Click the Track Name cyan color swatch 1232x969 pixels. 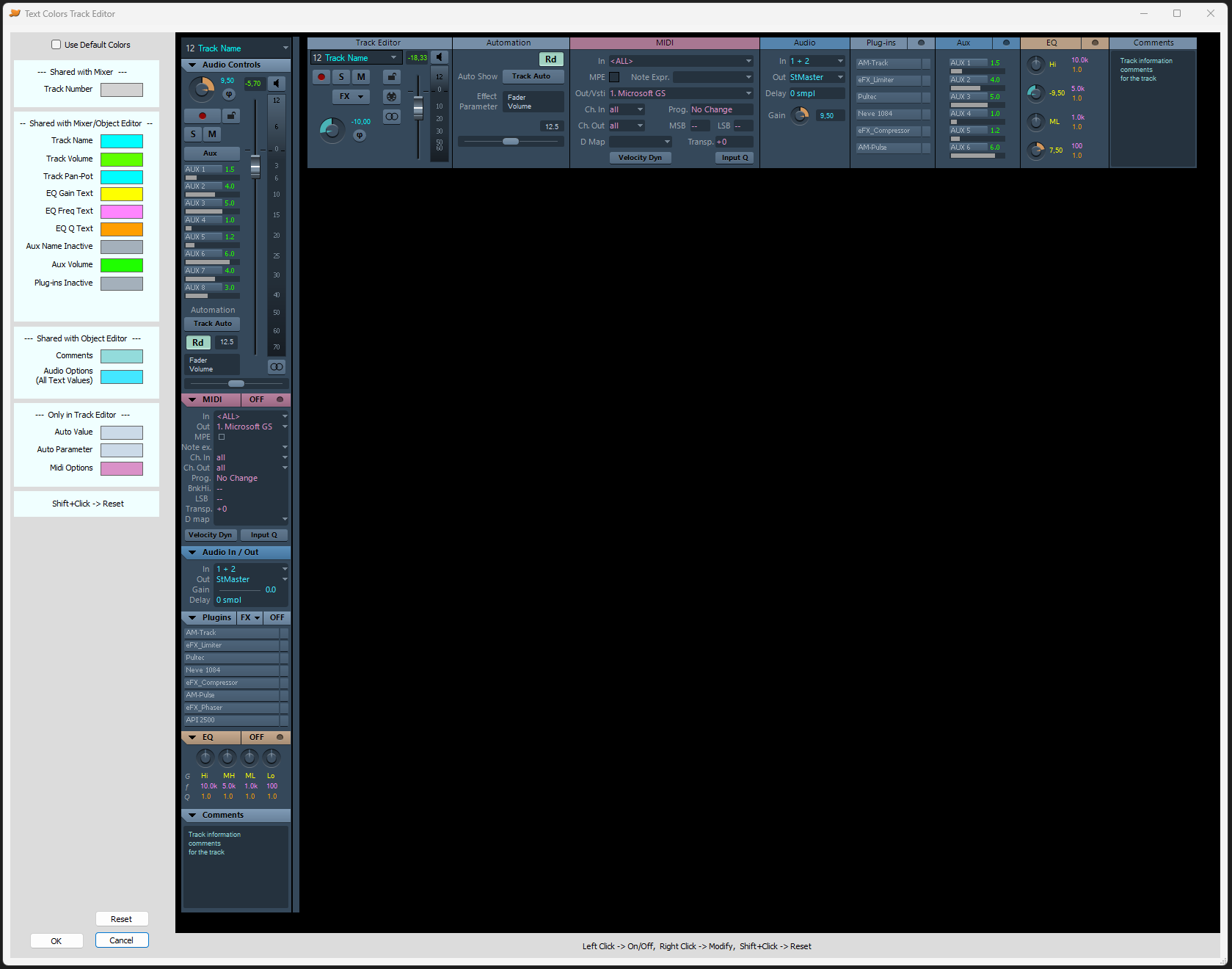pyautogui.click(x=122, y=141)
